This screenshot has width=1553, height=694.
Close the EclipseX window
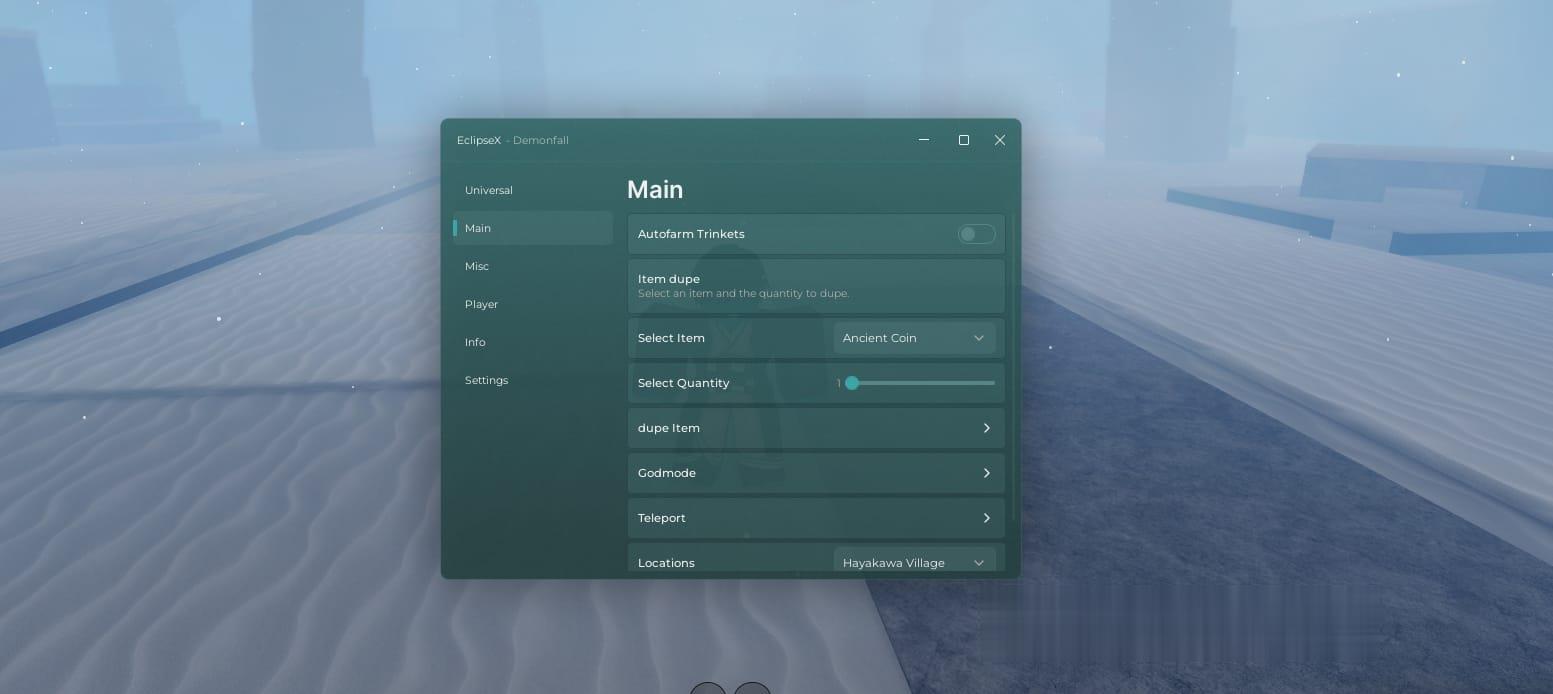coord(1000,140)
